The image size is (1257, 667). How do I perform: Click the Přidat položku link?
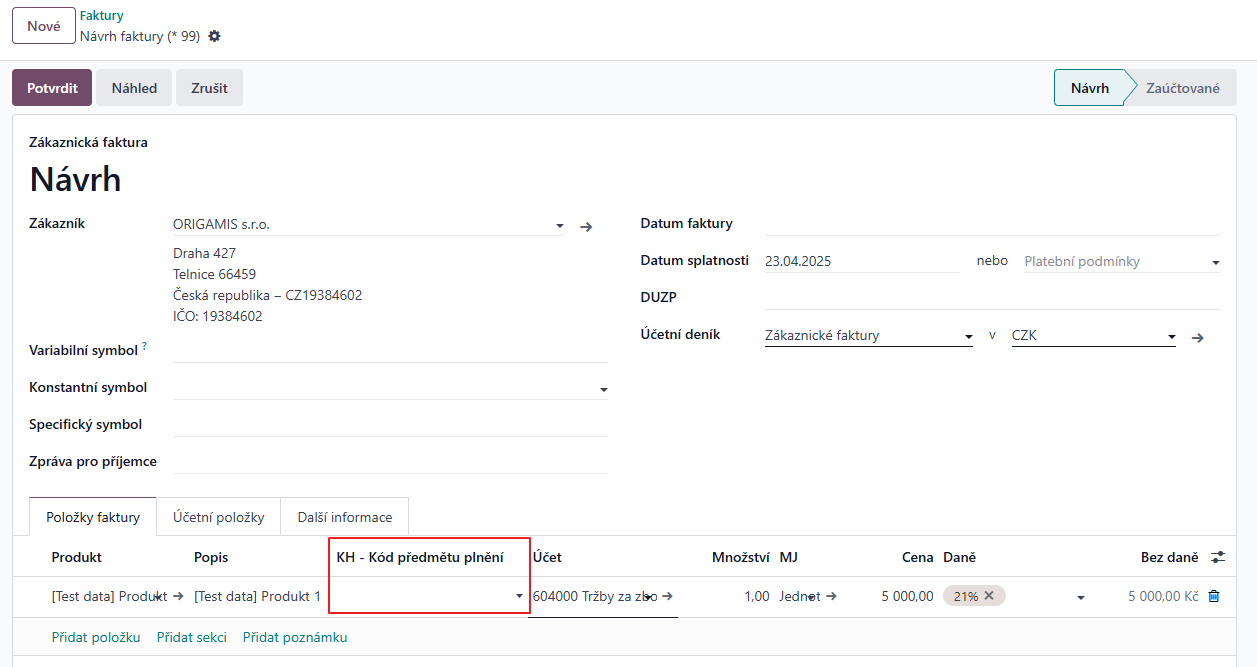96,637
